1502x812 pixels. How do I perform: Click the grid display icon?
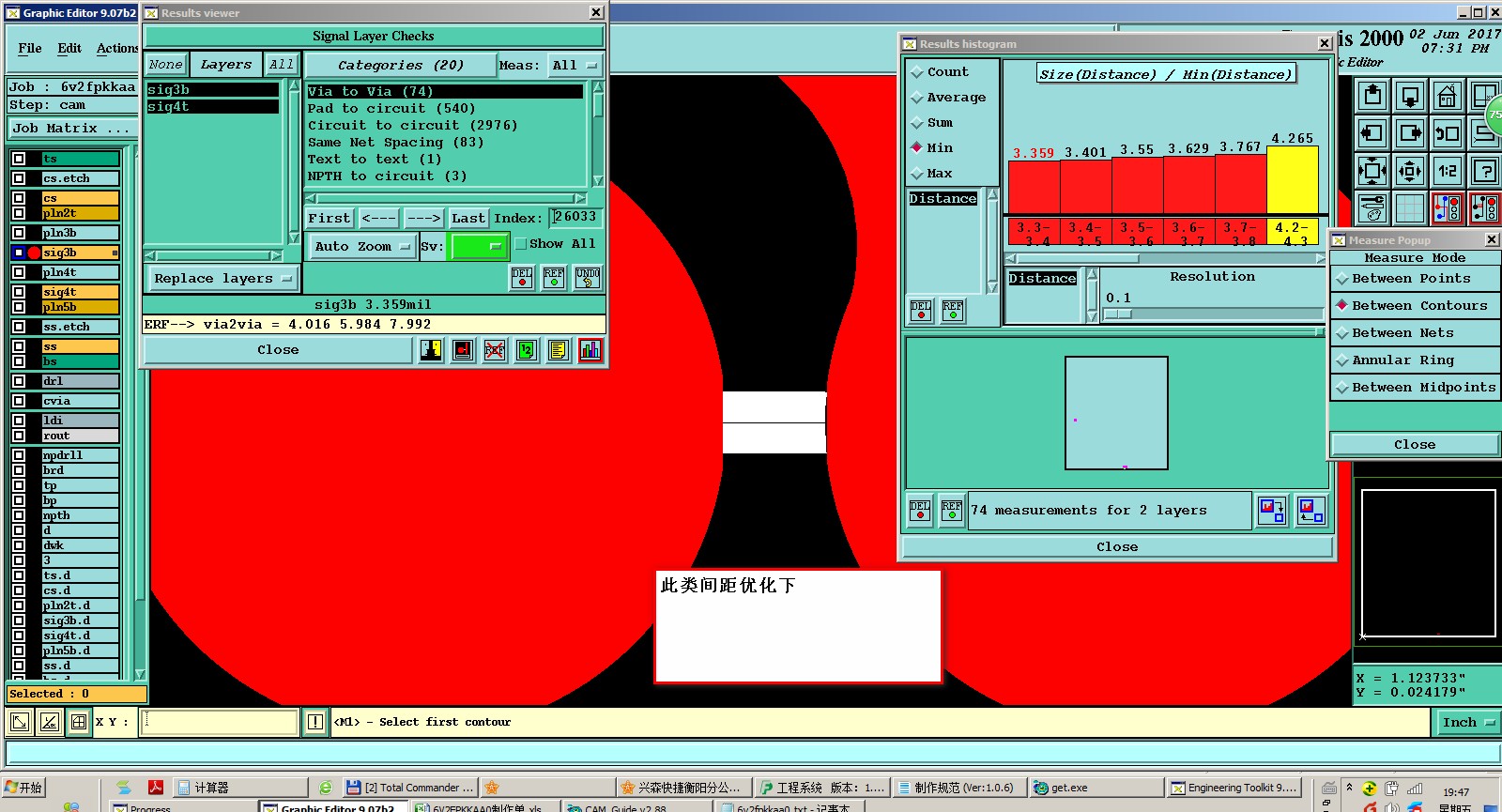1410,208
